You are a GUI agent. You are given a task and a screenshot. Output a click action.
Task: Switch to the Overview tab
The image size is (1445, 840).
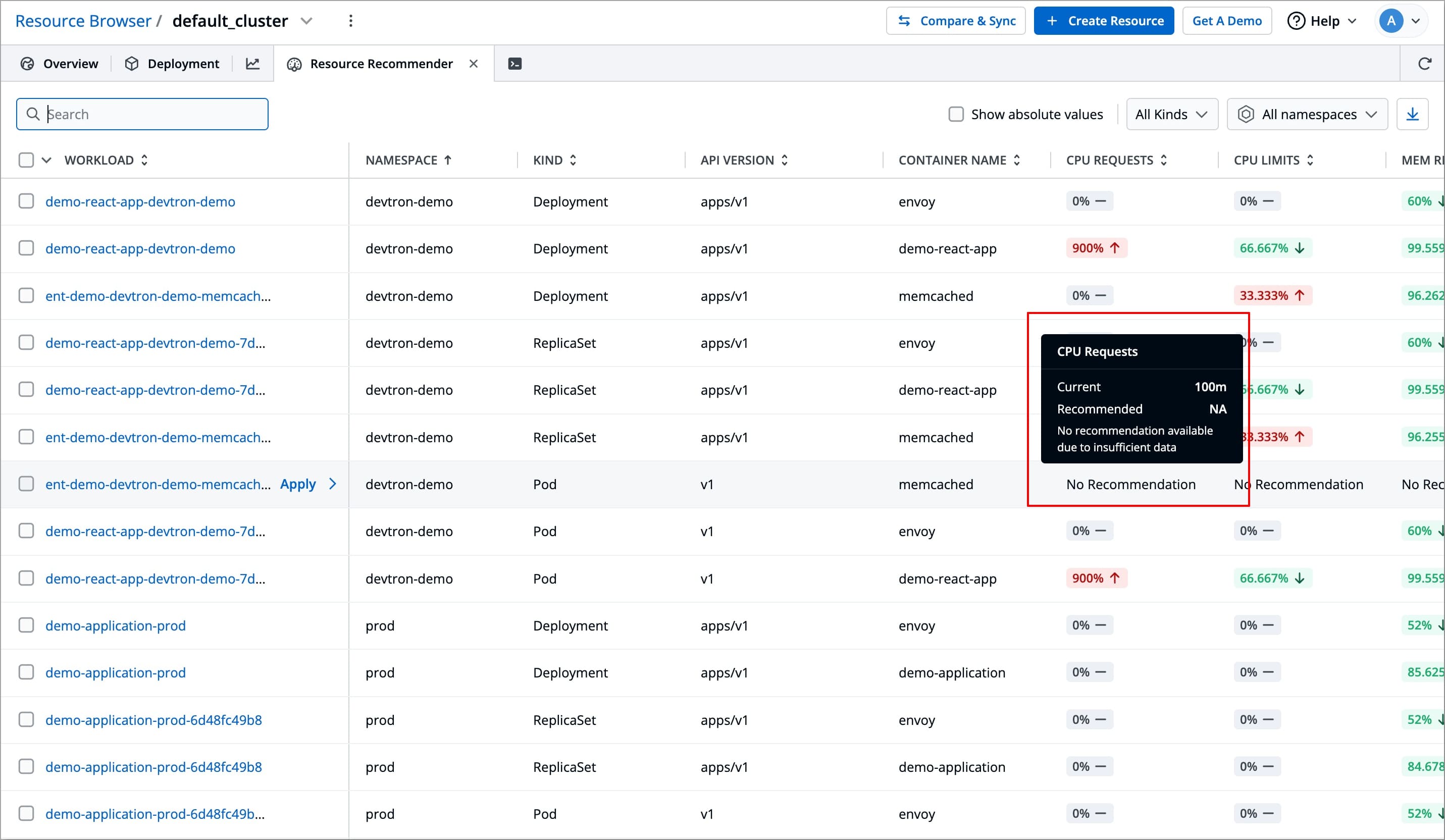tap(59, 64)
